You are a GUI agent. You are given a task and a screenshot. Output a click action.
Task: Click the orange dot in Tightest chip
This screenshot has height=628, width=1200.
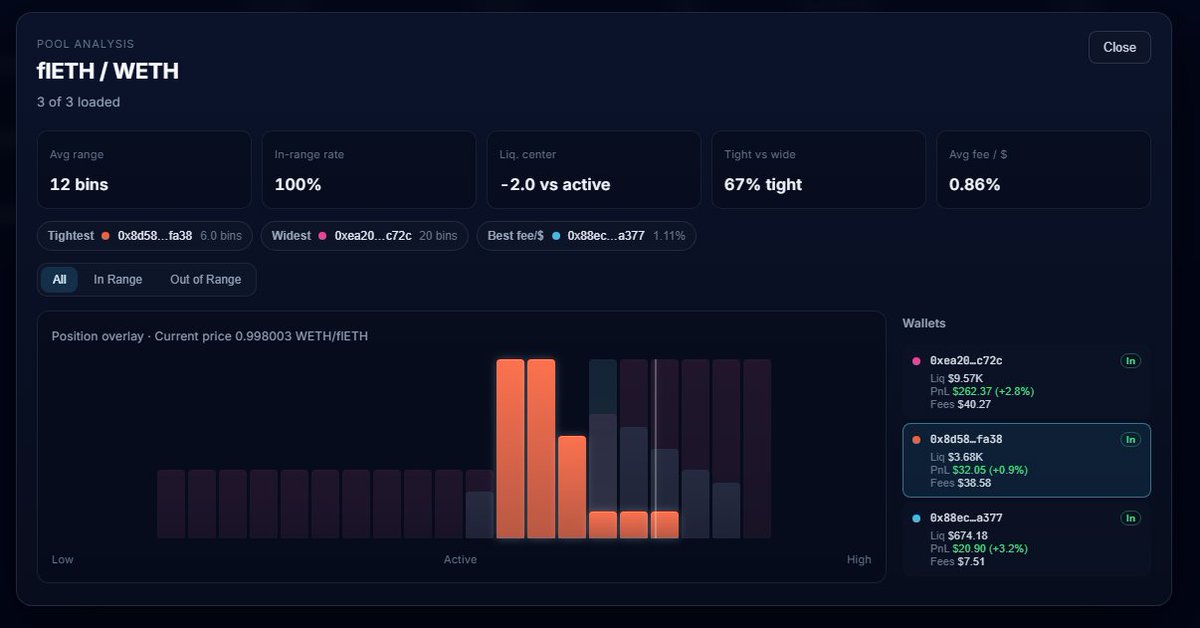105,236
